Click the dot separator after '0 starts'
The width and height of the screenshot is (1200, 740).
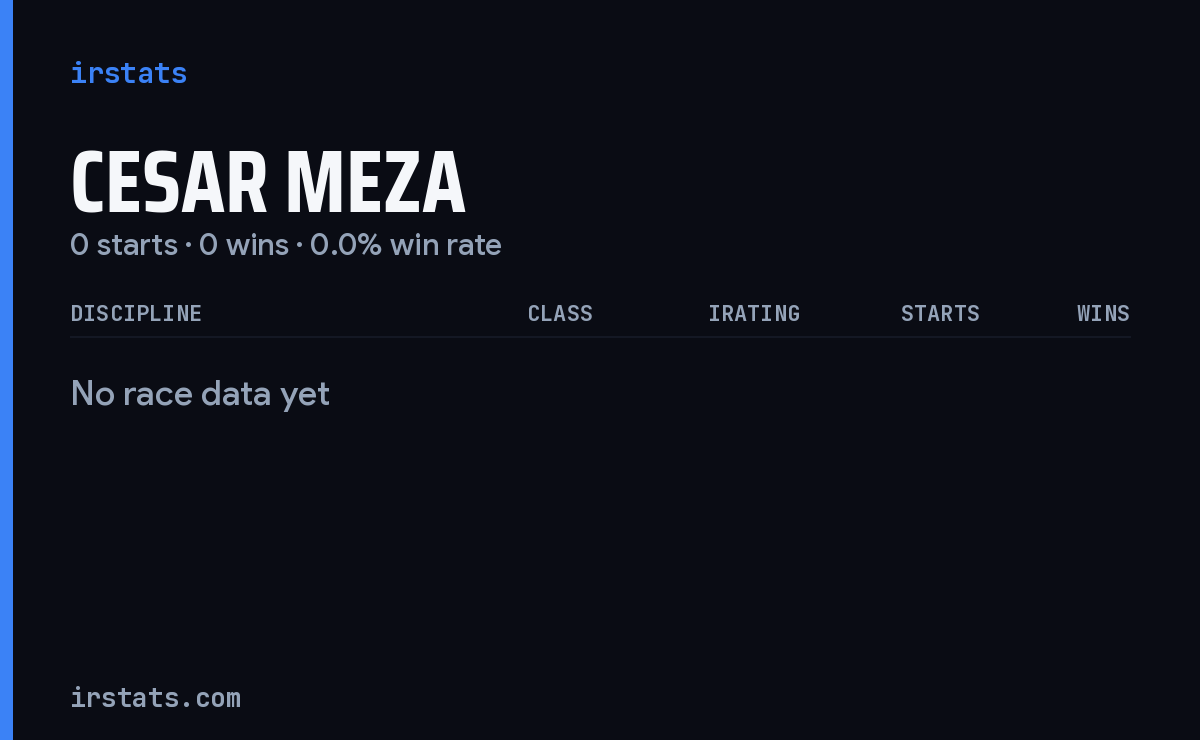pos(188,245)
